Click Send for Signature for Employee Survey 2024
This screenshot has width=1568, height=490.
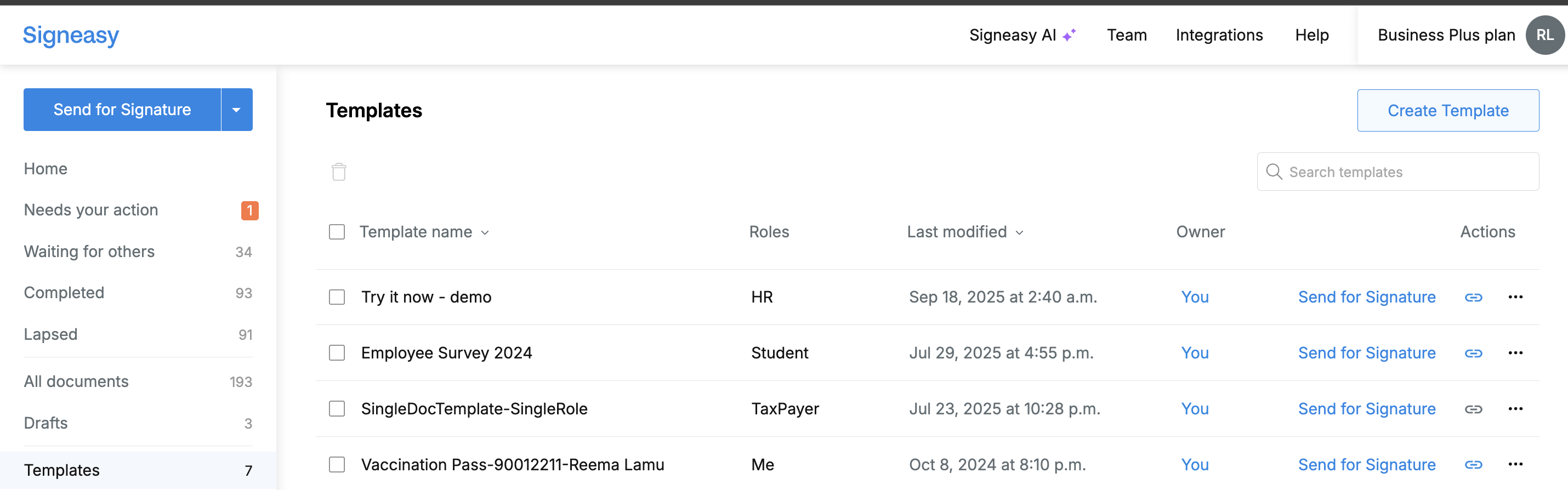1367,353
